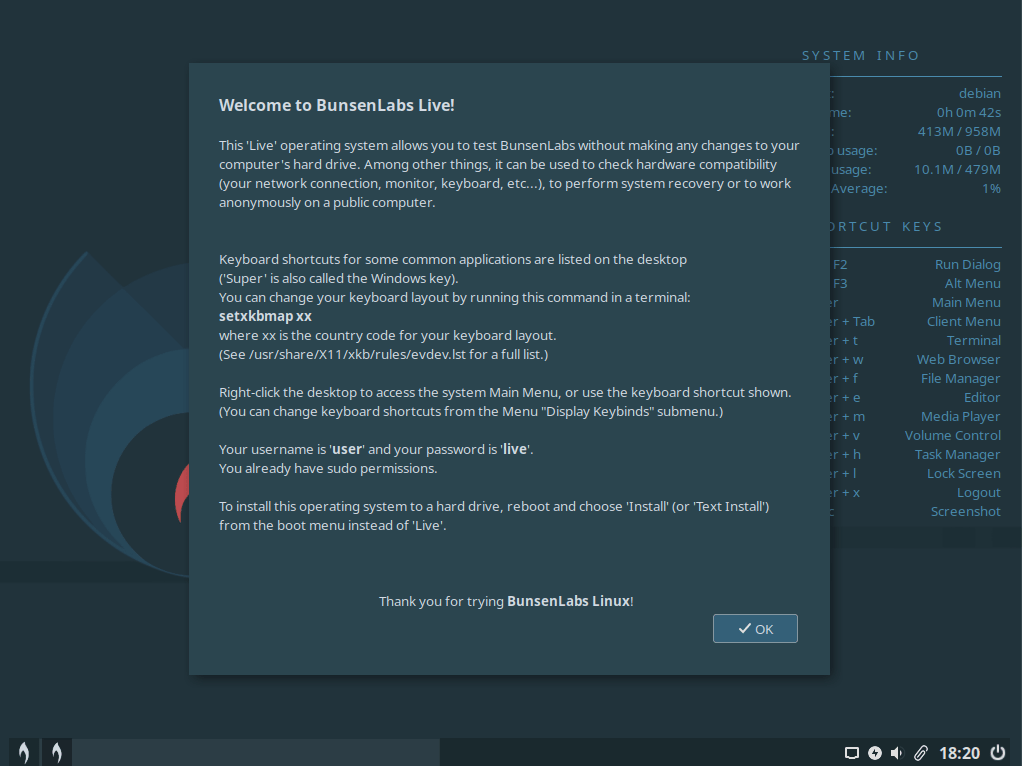Click the OK button in Welcome dialog
1022x766 pixels.
(x=755, y=629)
